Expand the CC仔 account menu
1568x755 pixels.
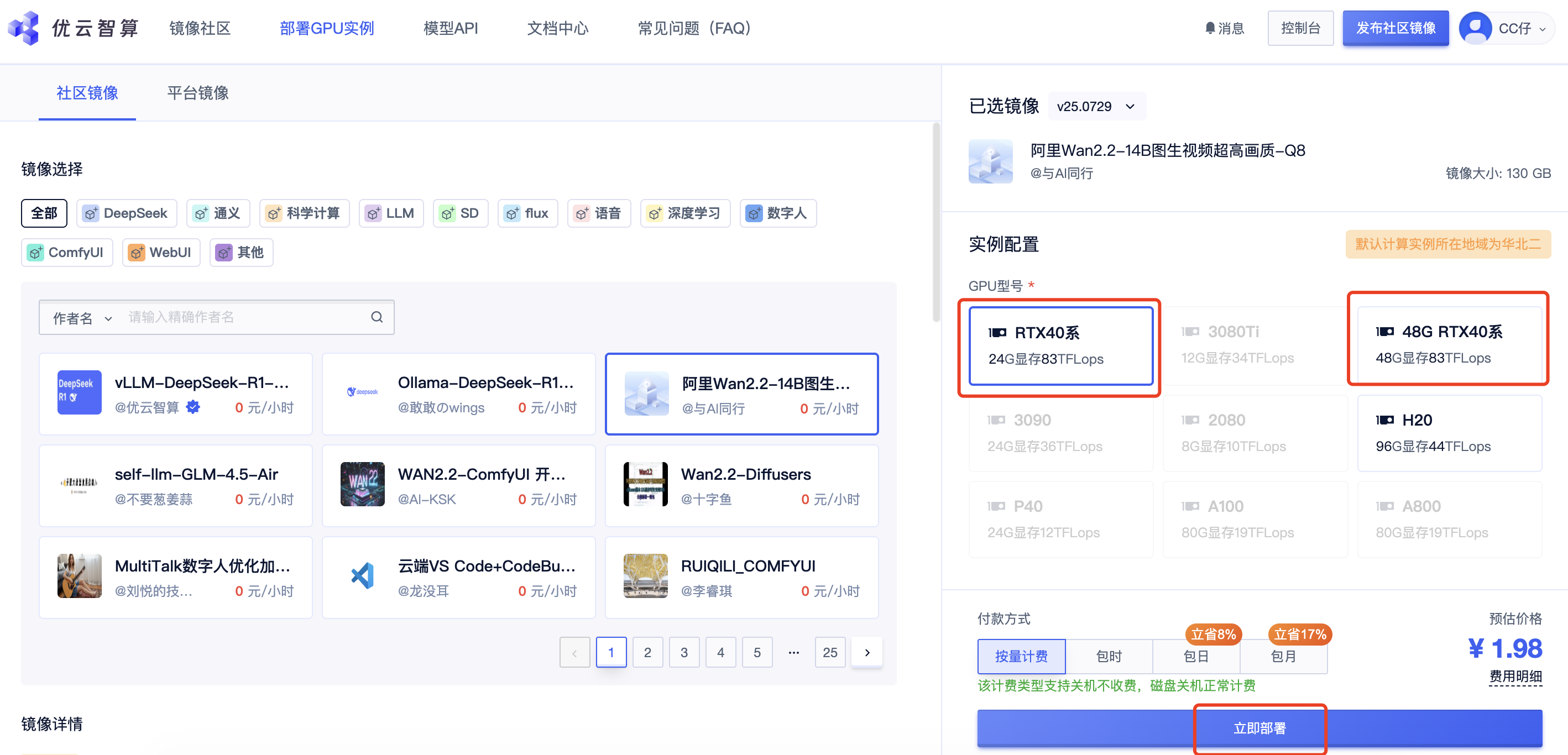[1543, 29]
